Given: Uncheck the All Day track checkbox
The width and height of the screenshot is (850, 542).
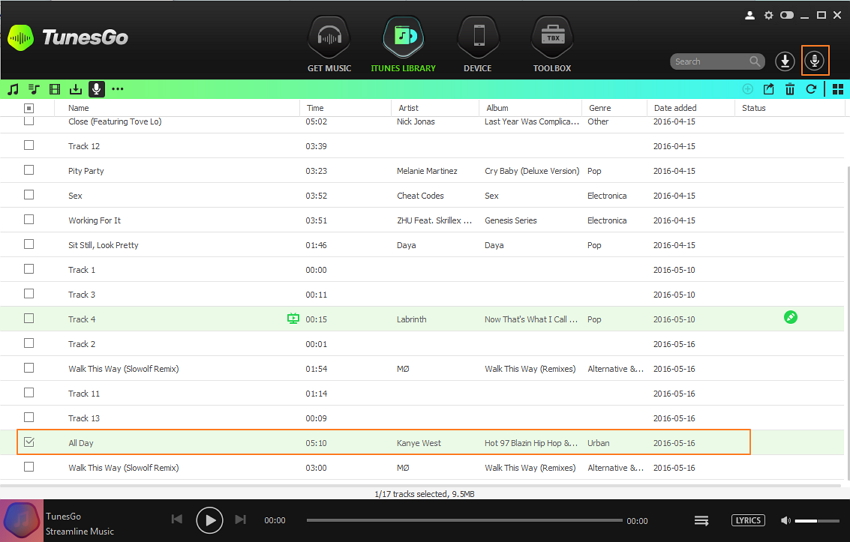Looking at the screenshot, I should pyautogui.click(x=29, y=442).
